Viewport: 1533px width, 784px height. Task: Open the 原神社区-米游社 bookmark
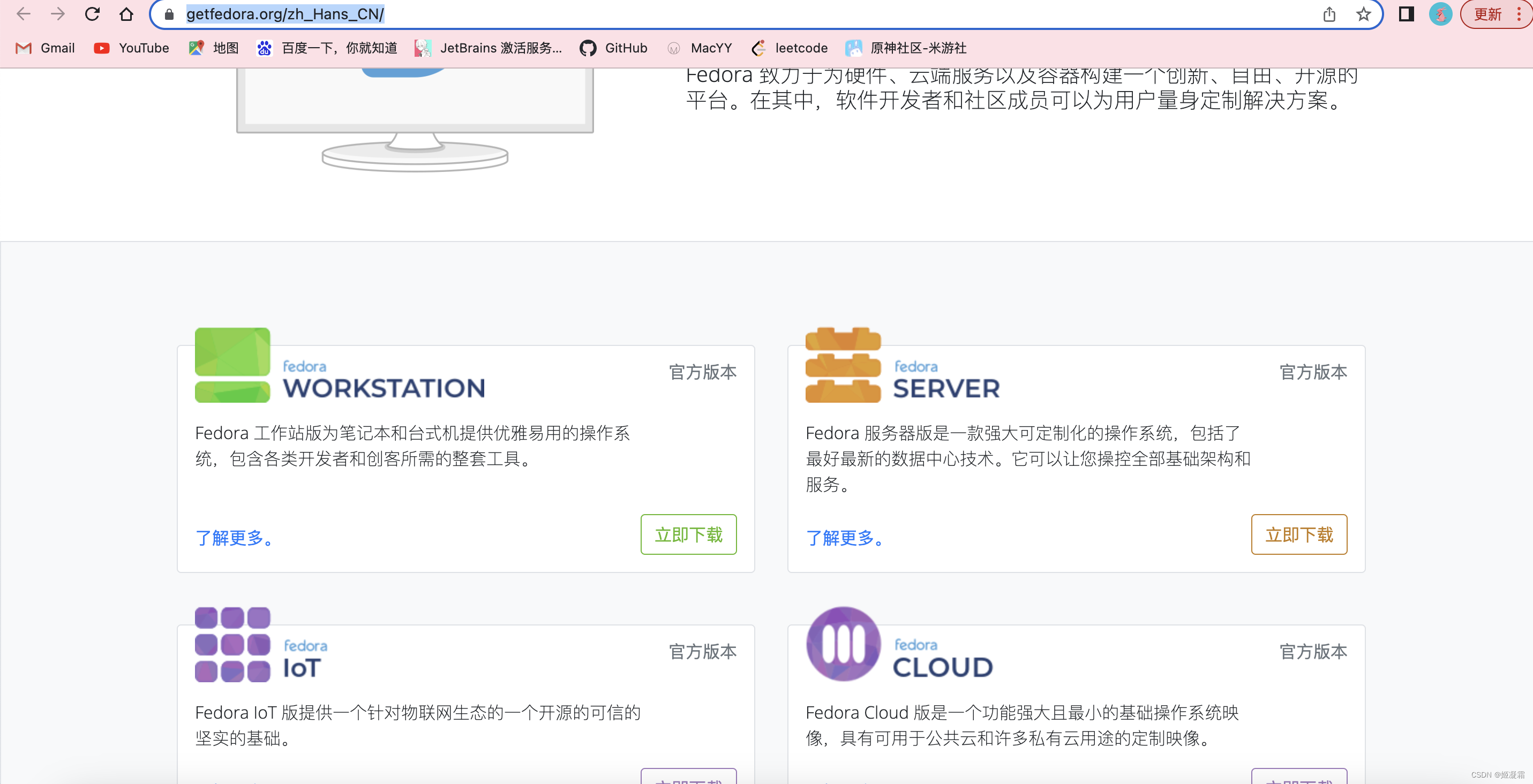click(x=906, y=48)
